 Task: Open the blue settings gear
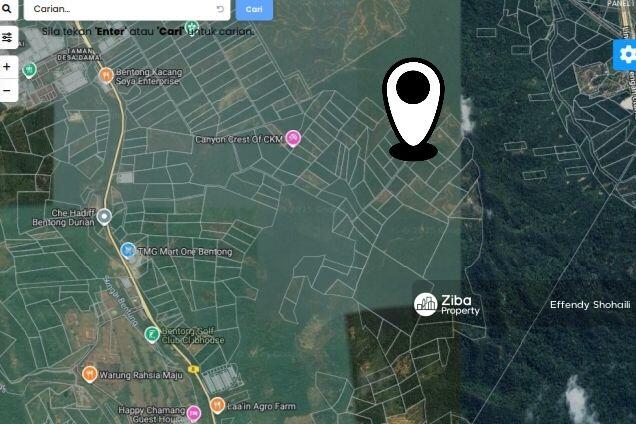627,55
